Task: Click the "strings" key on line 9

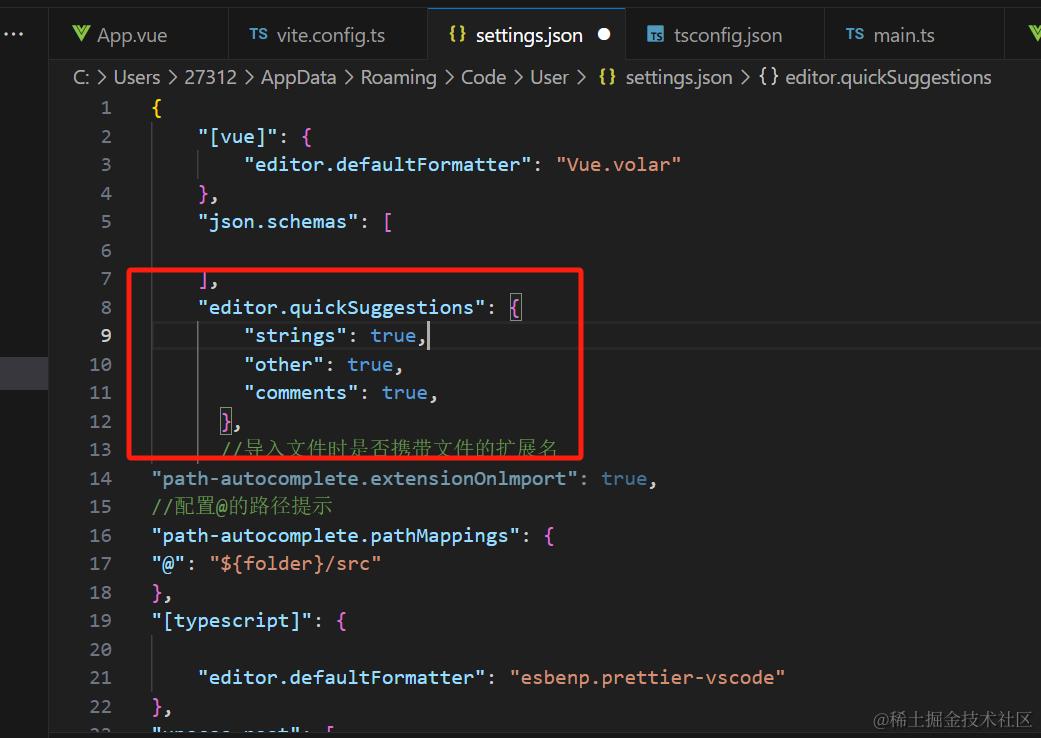Action: (295, 336)
